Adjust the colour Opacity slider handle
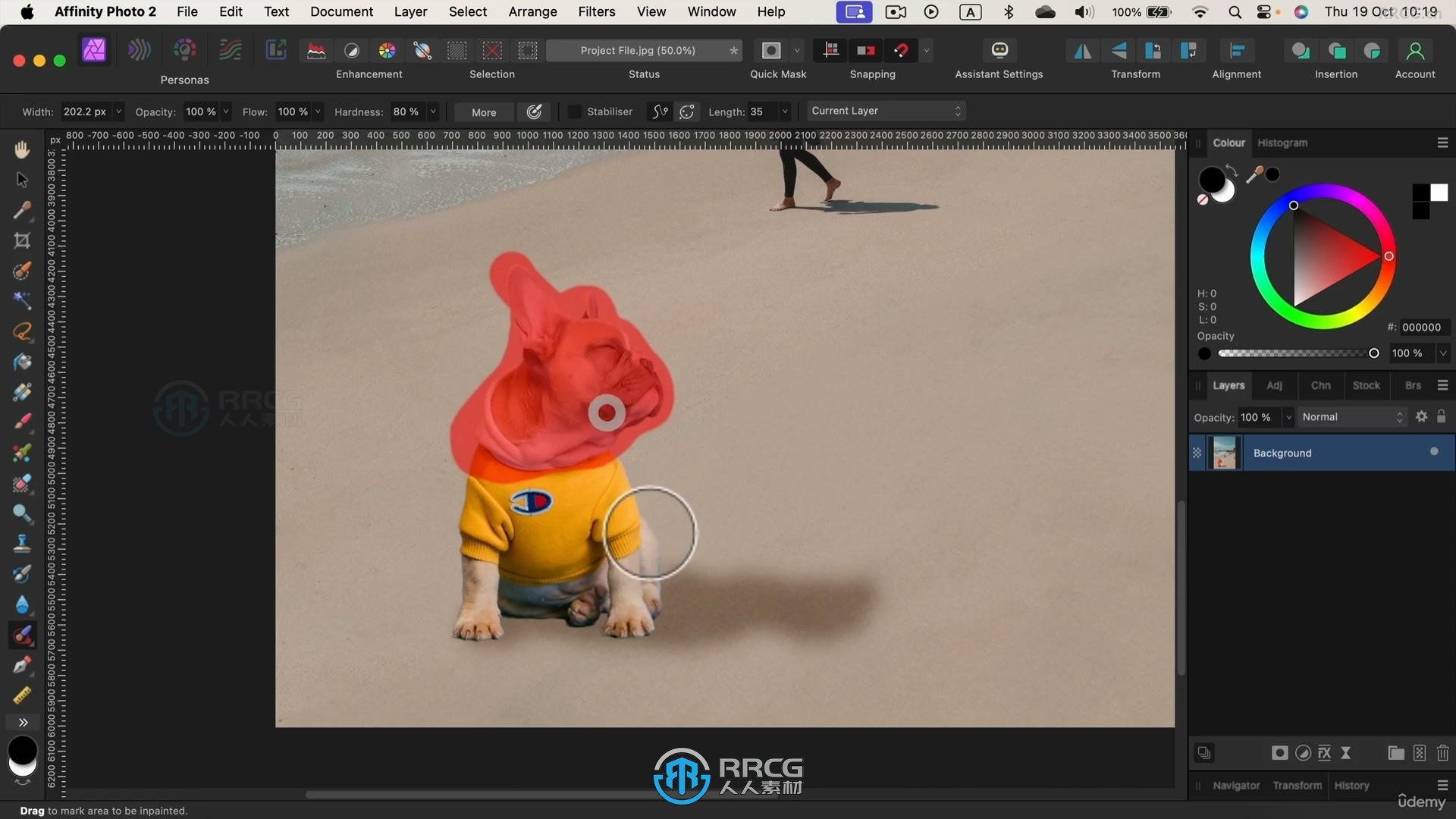 point(1373,353)
